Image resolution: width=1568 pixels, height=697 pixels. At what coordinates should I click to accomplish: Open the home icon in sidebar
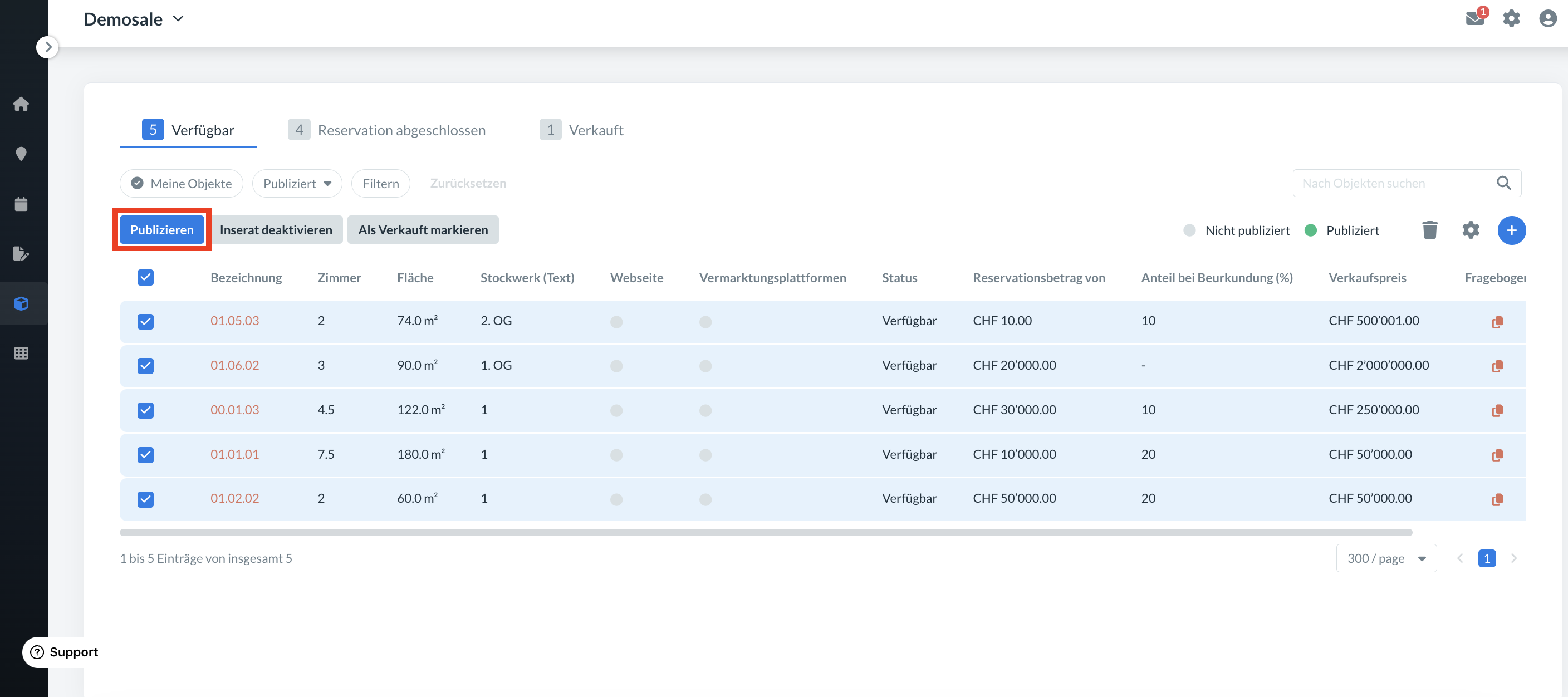(x=21, y=104)
